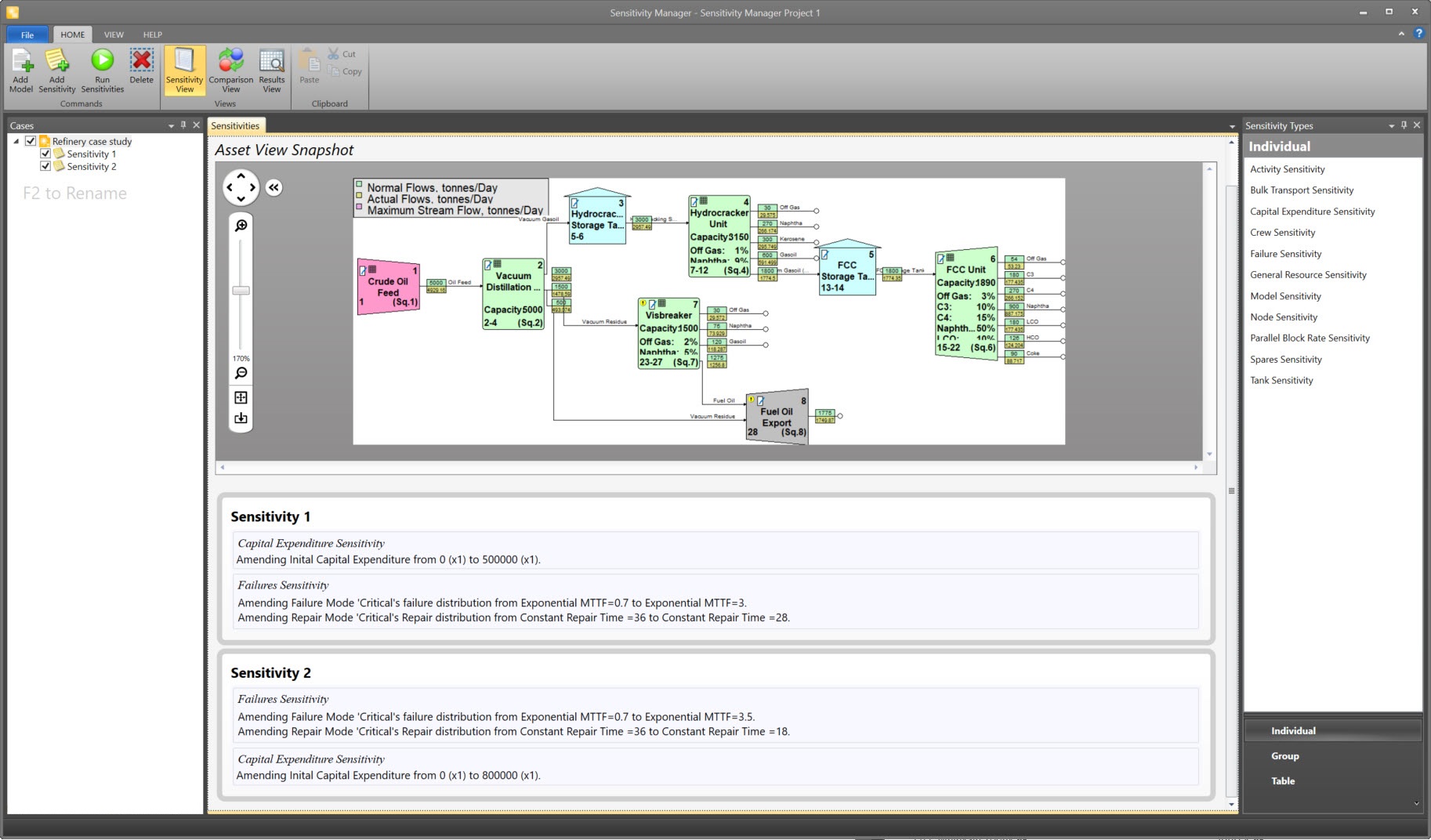Zoom in on the asset snapshot
This screenshot has height=840, width=1431.
tap(241, 226)
